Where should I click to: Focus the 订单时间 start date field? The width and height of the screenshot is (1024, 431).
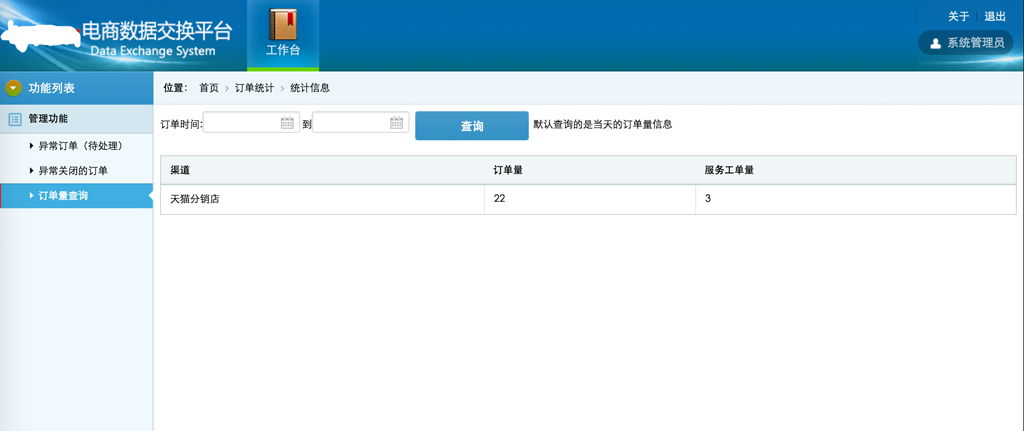pyautogui.click(x=242, y=124)
